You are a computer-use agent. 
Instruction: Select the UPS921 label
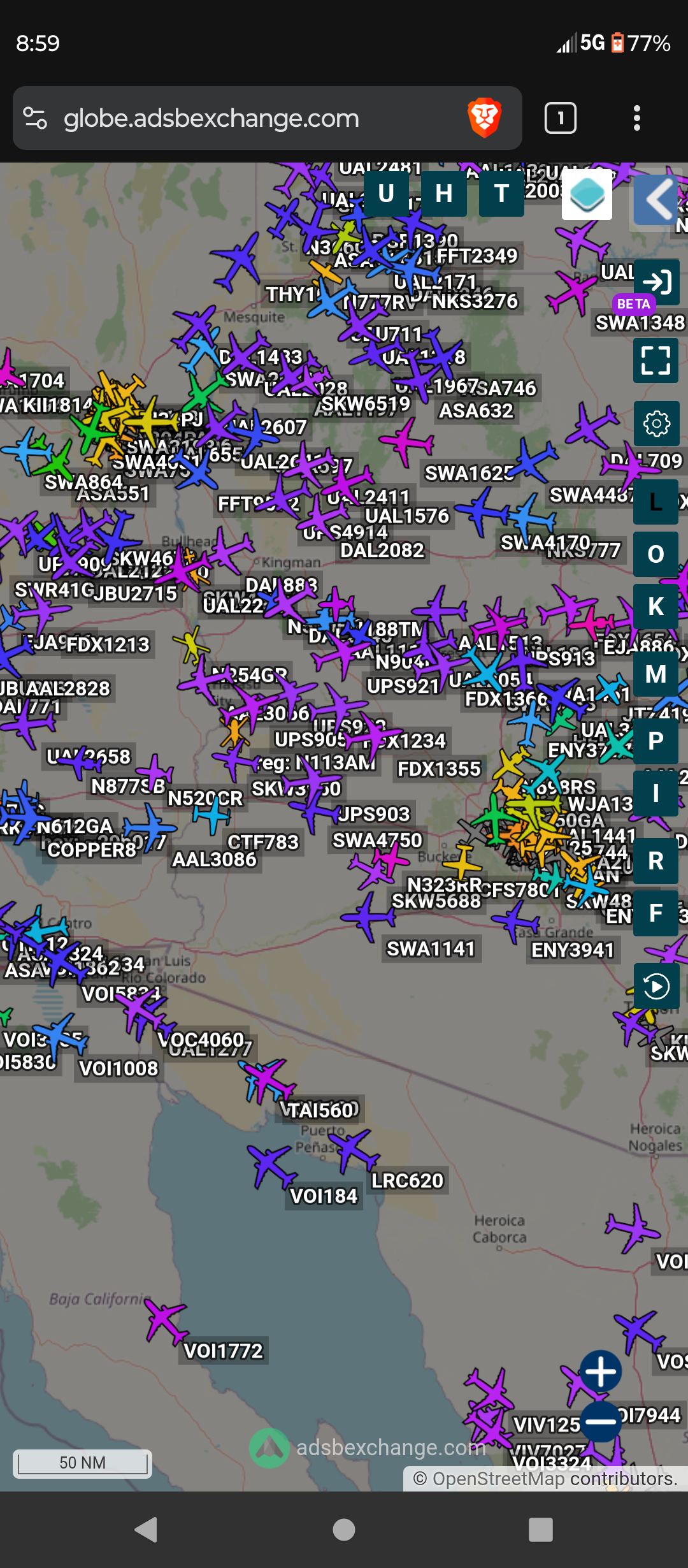(403, 686)
